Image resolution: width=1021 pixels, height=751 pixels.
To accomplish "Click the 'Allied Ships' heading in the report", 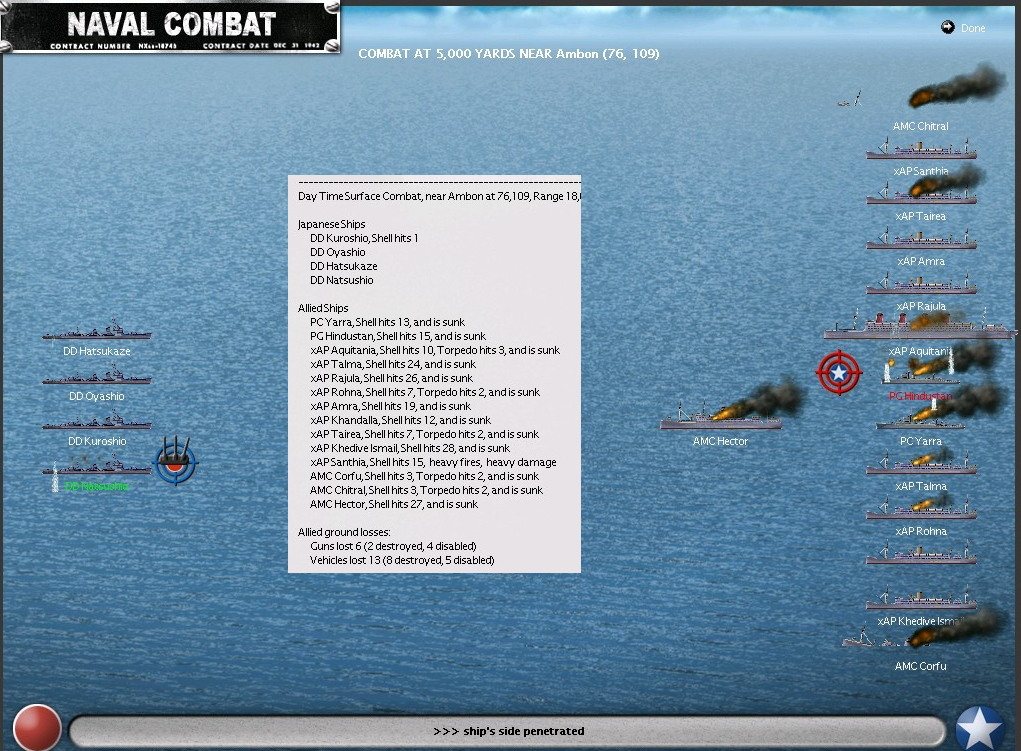I will [323, 308].
